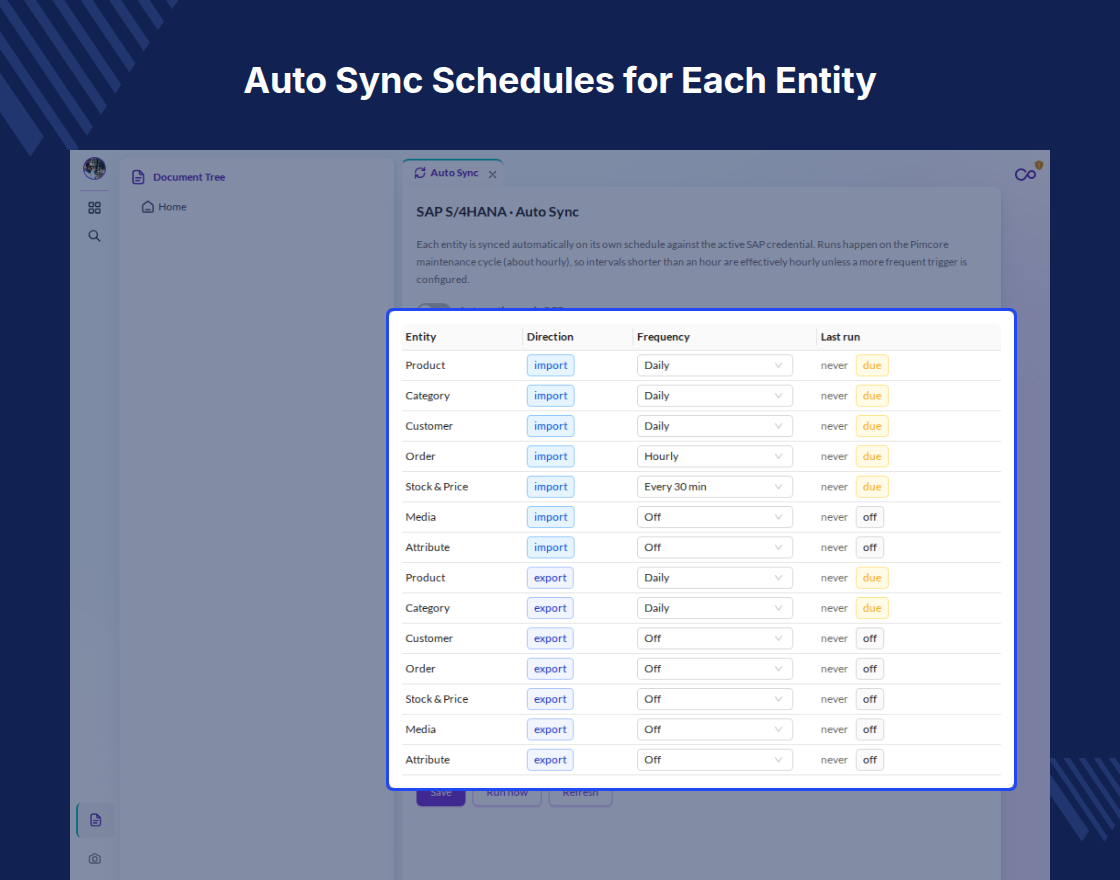The width and height of the screenshot is (1120, 880).
Task: Click import badge in Product row
Action: click(551, 365)
